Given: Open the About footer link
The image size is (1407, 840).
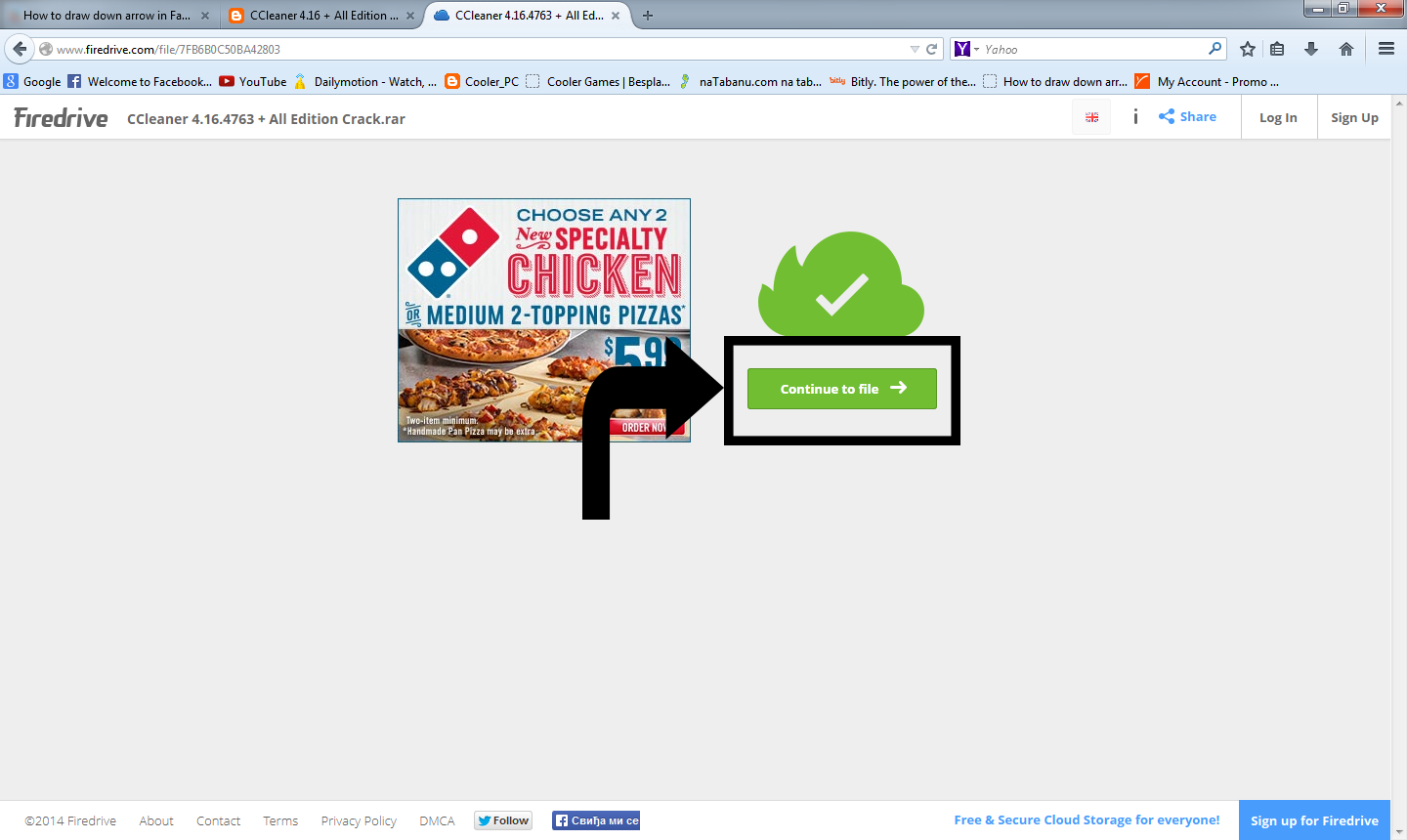Looking at the screenshot, I should pyautogui.click(x=156, y=821).
